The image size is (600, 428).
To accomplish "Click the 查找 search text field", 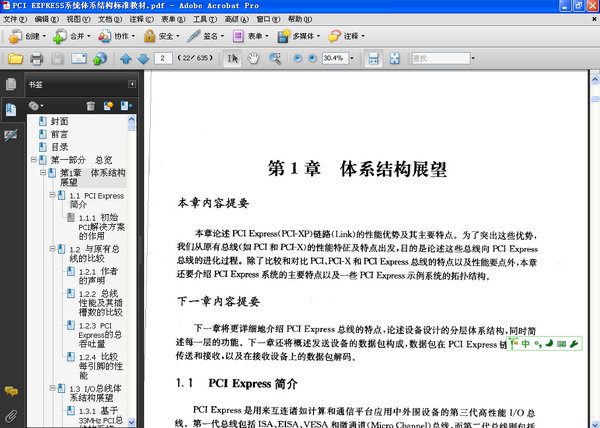I will coord(441,58).
